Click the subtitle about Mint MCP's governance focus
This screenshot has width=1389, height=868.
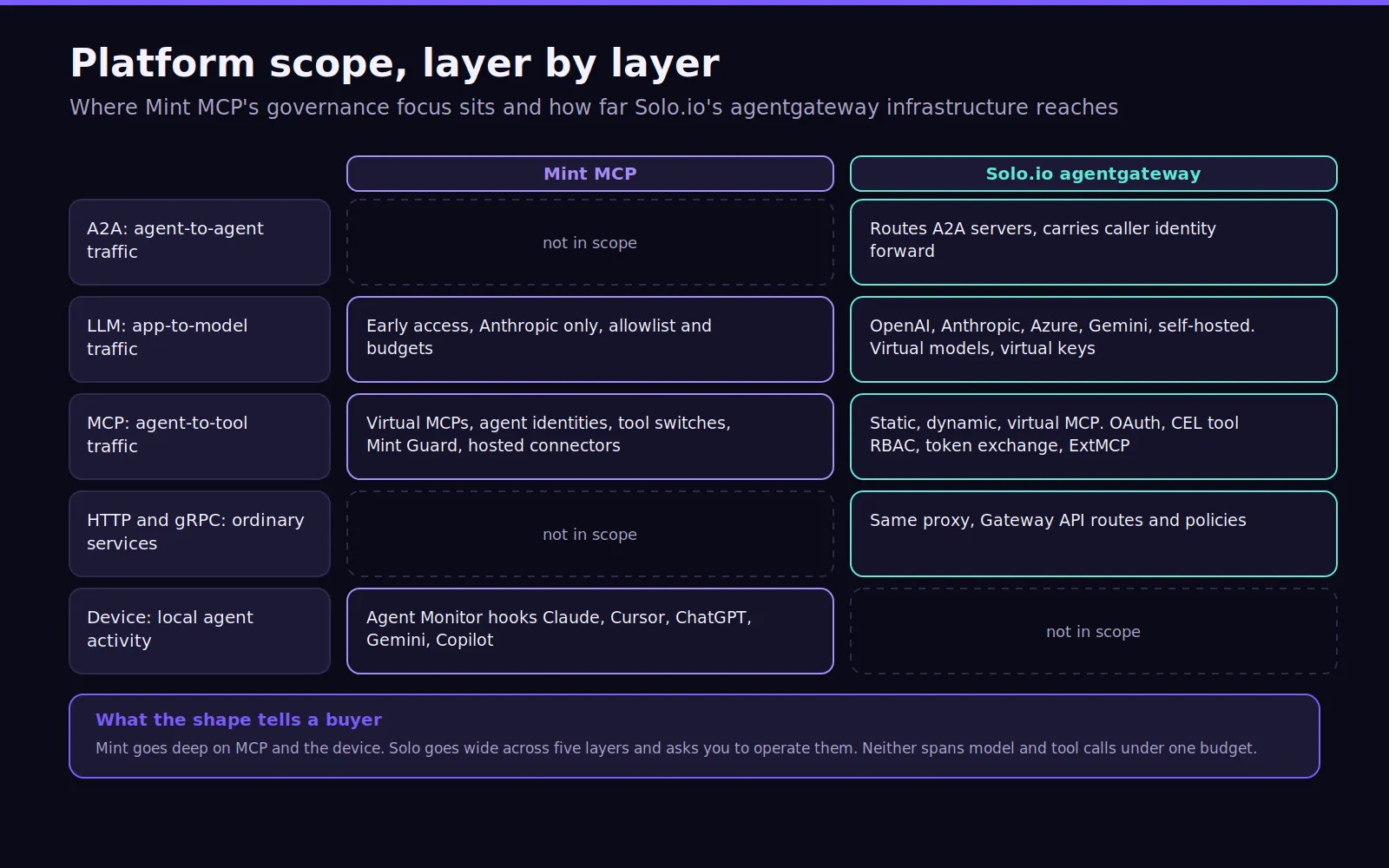(594, 107)
